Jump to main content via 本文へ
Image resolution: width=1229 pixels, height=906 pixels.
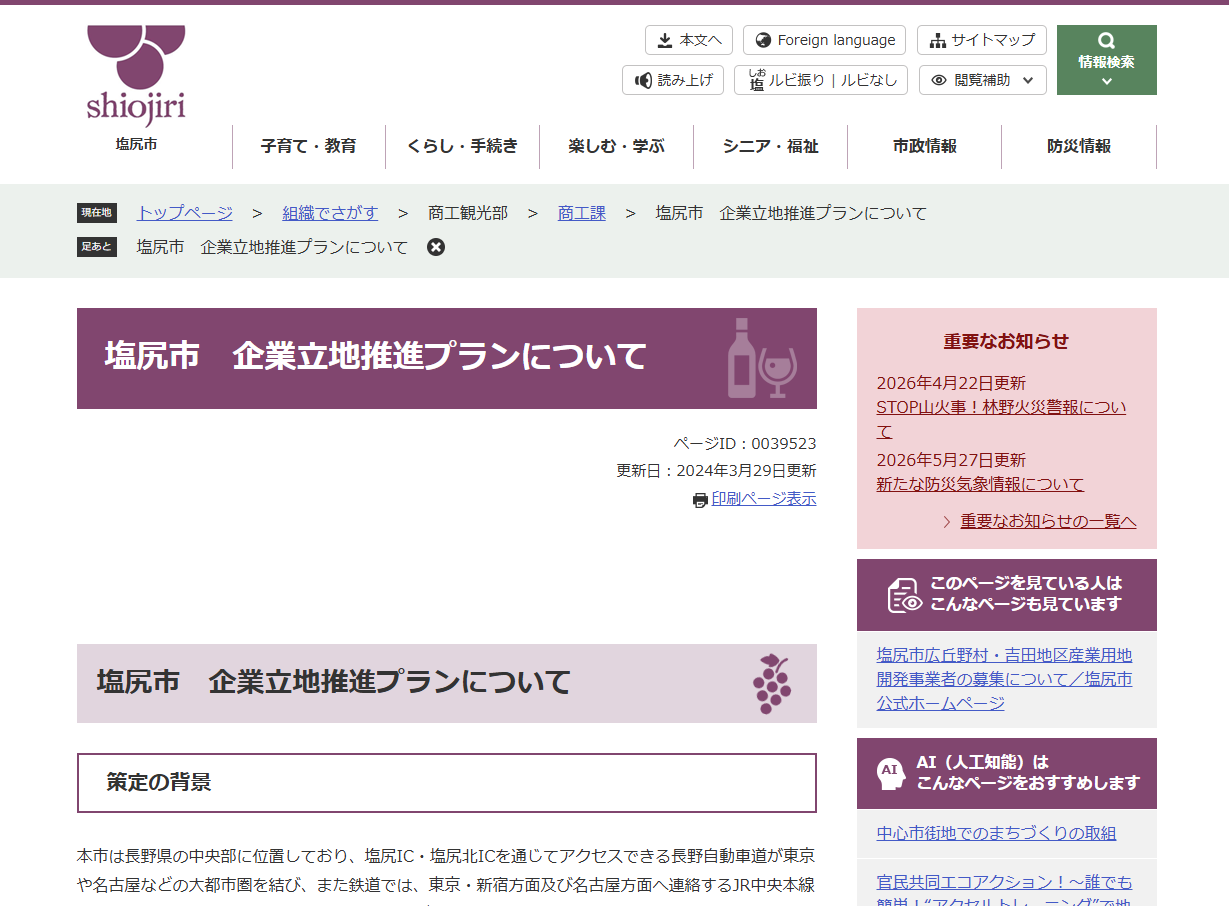coord(689,40)
